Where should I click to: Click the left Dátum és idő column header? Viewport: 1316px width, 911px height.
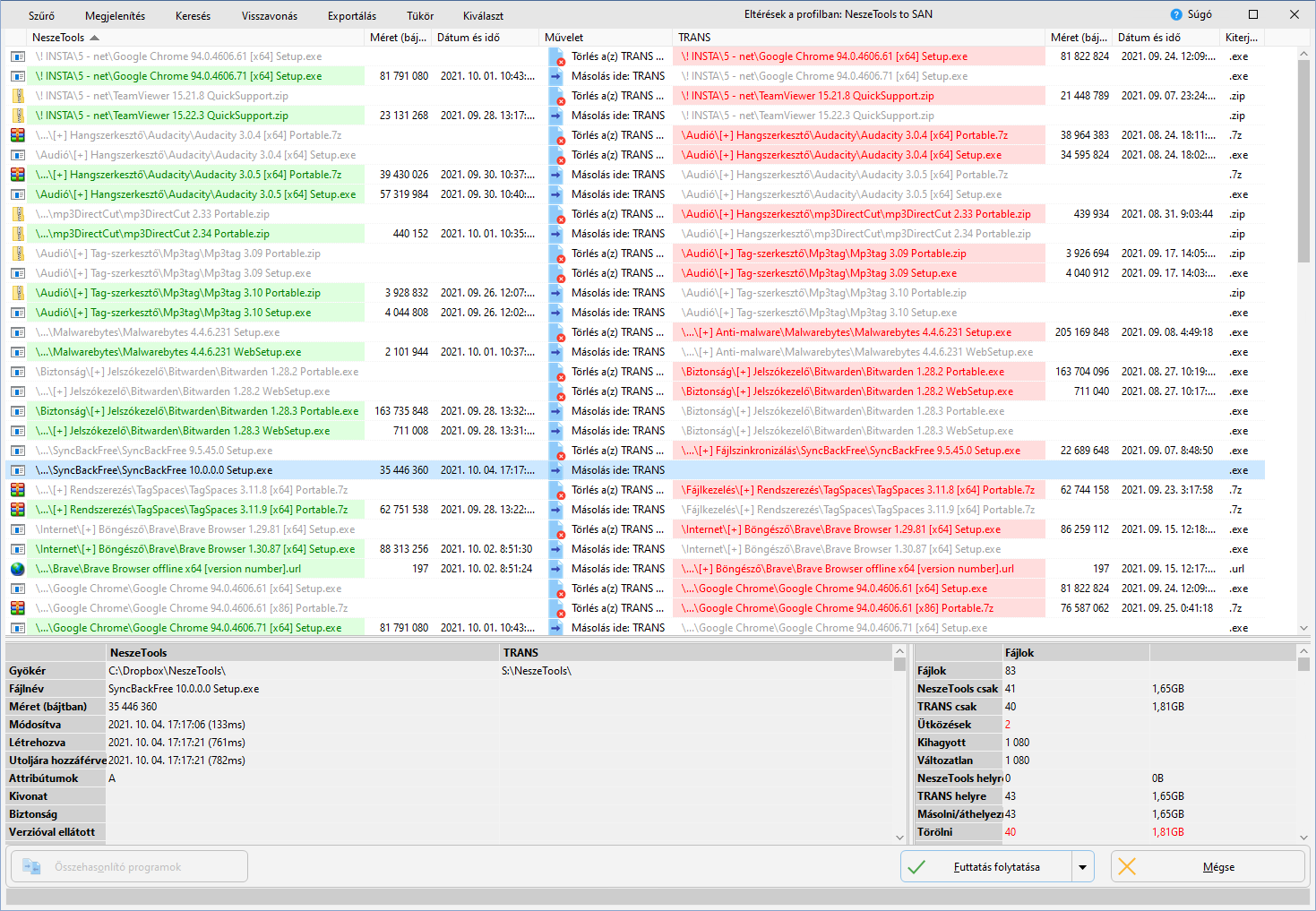click(486, 38)
